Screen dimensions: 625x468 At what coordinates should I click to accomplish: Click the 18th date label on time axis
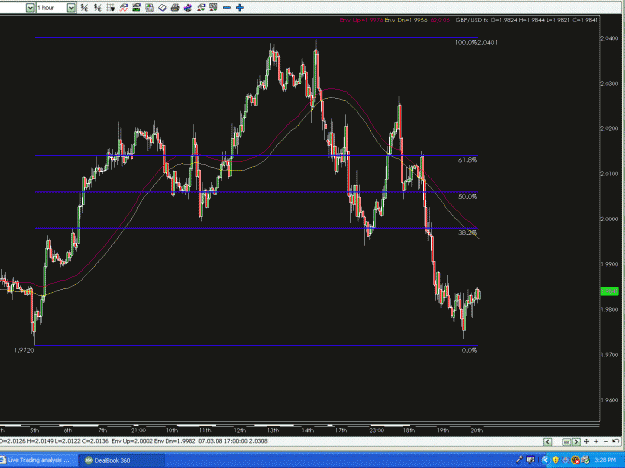pyautogui.click(x=409, y=431)
